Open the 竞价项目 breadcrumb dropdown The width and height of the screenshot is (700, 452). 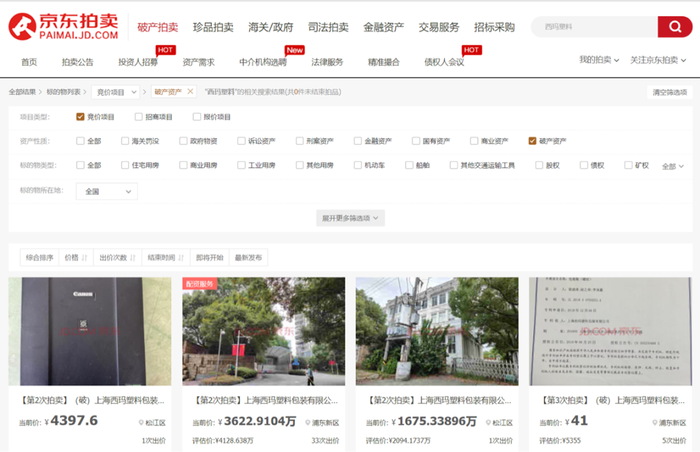116,92
